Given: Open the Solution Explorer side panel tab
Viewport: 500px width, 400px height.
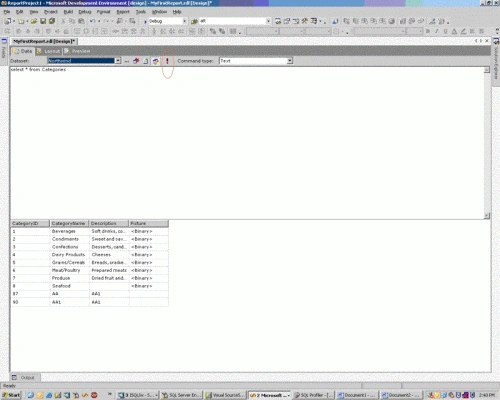Looking at the screenshot, I should click(496, 61).
